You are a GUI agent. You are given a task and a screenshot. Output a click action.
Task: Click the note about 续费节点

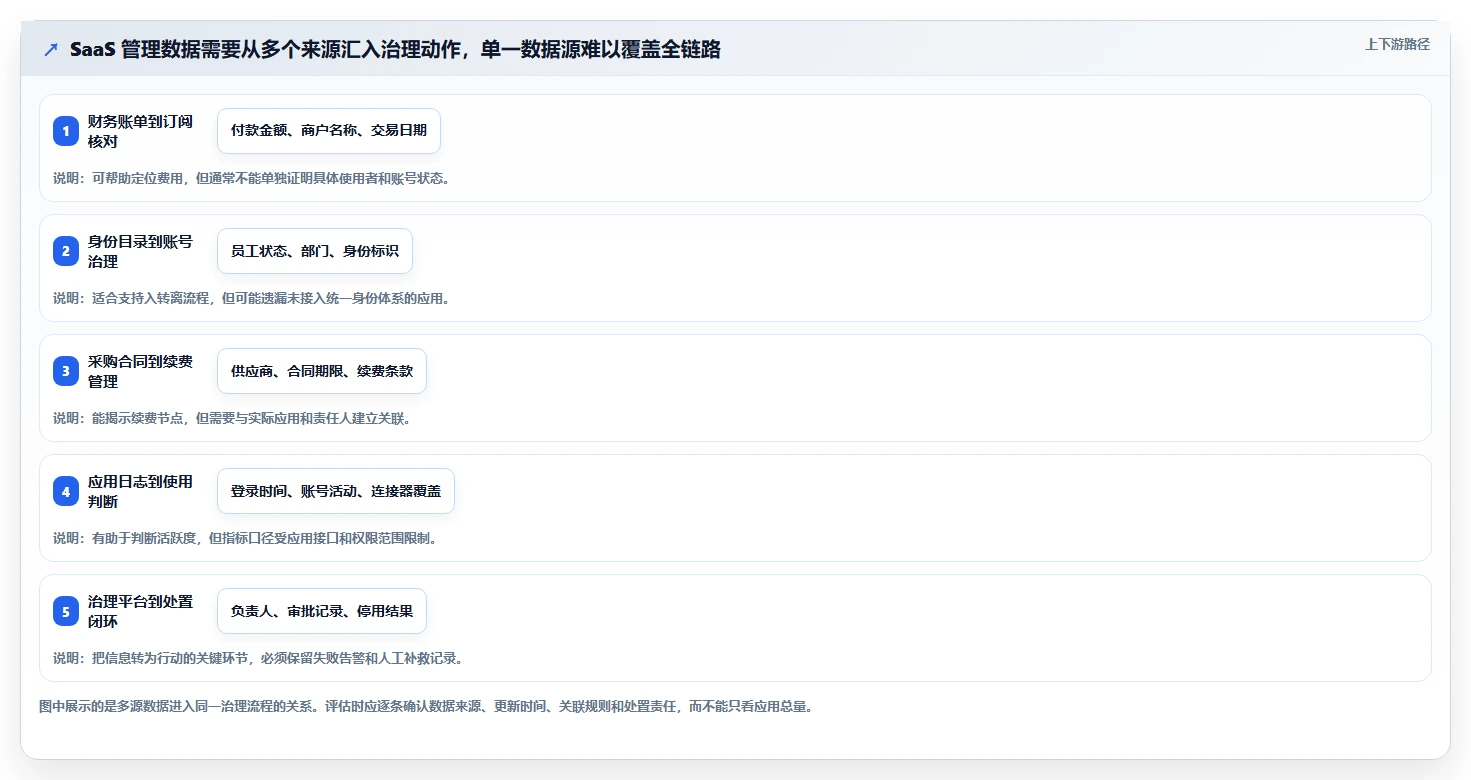coord(232,418)
